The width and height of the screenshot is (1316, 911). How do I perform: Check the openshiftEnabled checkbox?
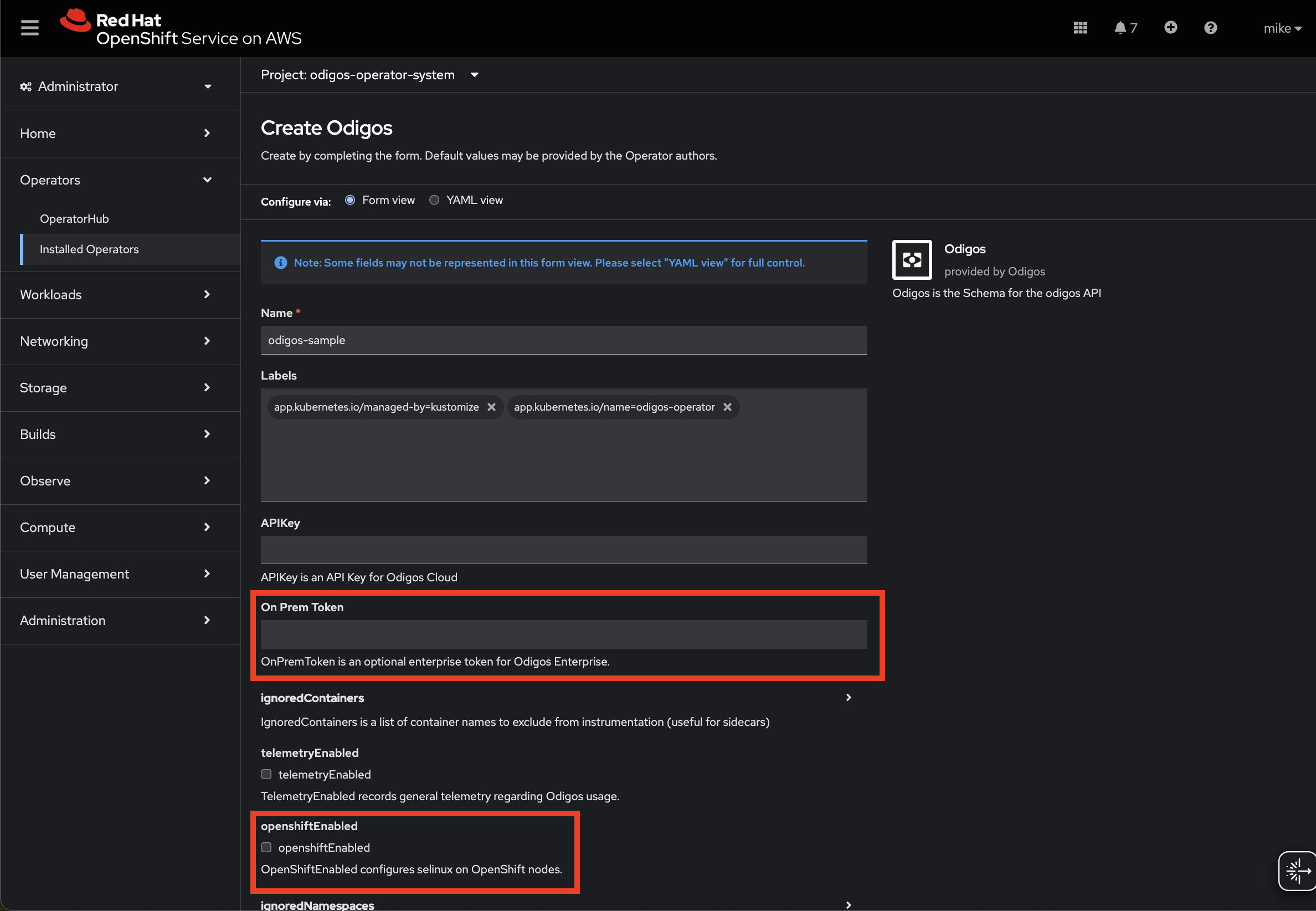[x=266, y=847]
